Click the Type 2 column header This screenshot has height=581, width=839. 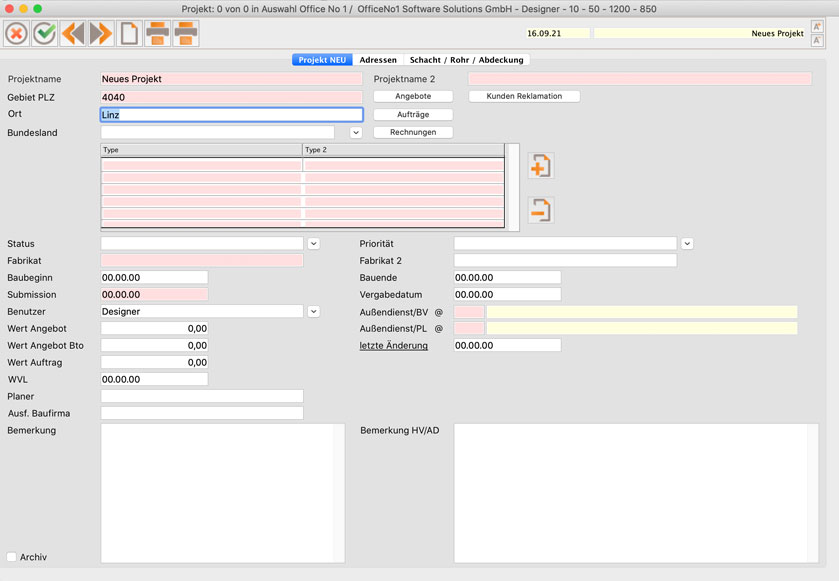coord(403,150)
